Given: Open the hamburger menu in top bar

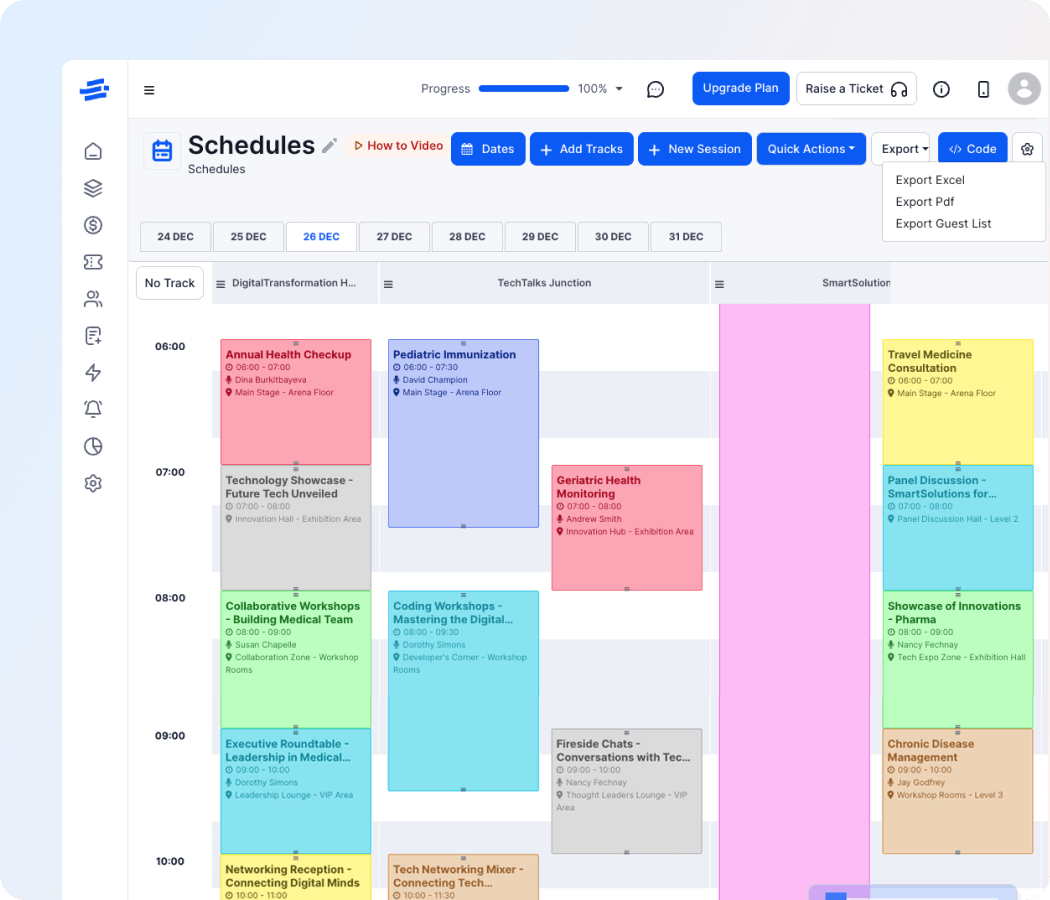Looking at the screenshot, I should [149, 90].
